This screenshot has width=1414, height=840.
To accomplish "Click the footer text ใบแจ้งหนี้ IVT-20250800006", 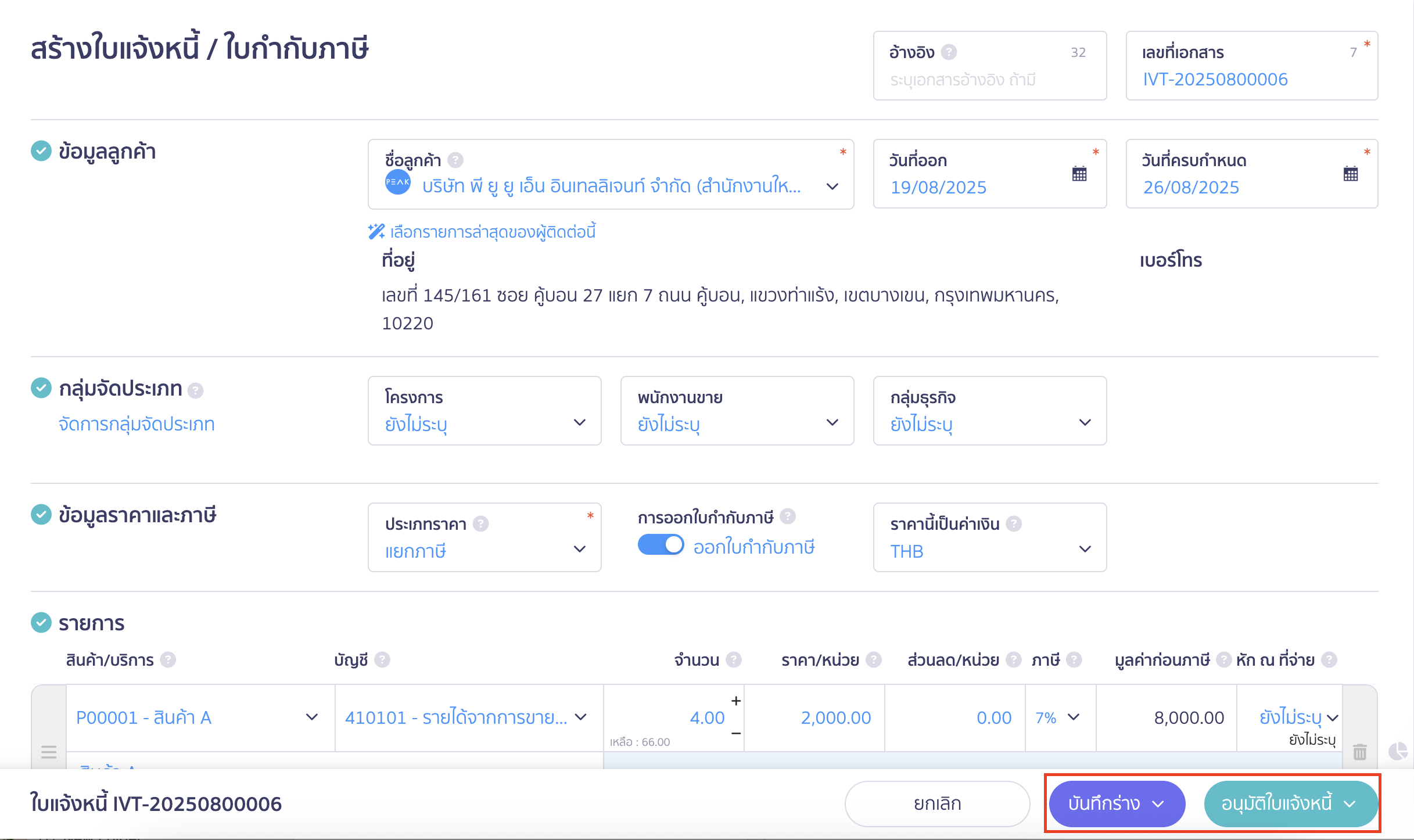I will click(x=156, y=803).
